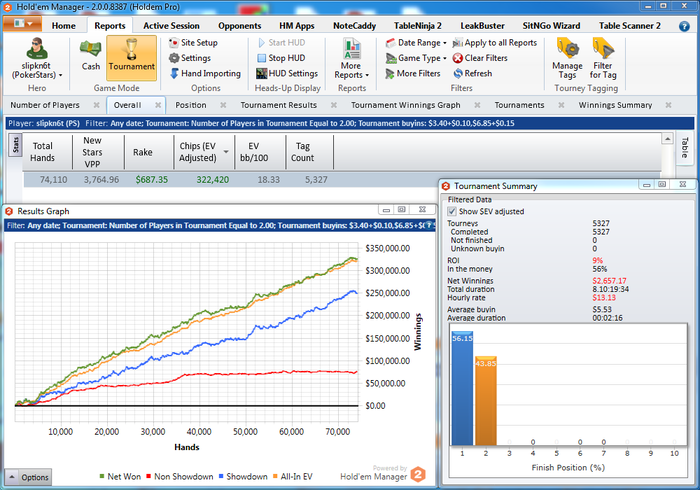Close the Tournaments tab
The height and width of the screenshot is (490, 700).
tap(561, 105)
